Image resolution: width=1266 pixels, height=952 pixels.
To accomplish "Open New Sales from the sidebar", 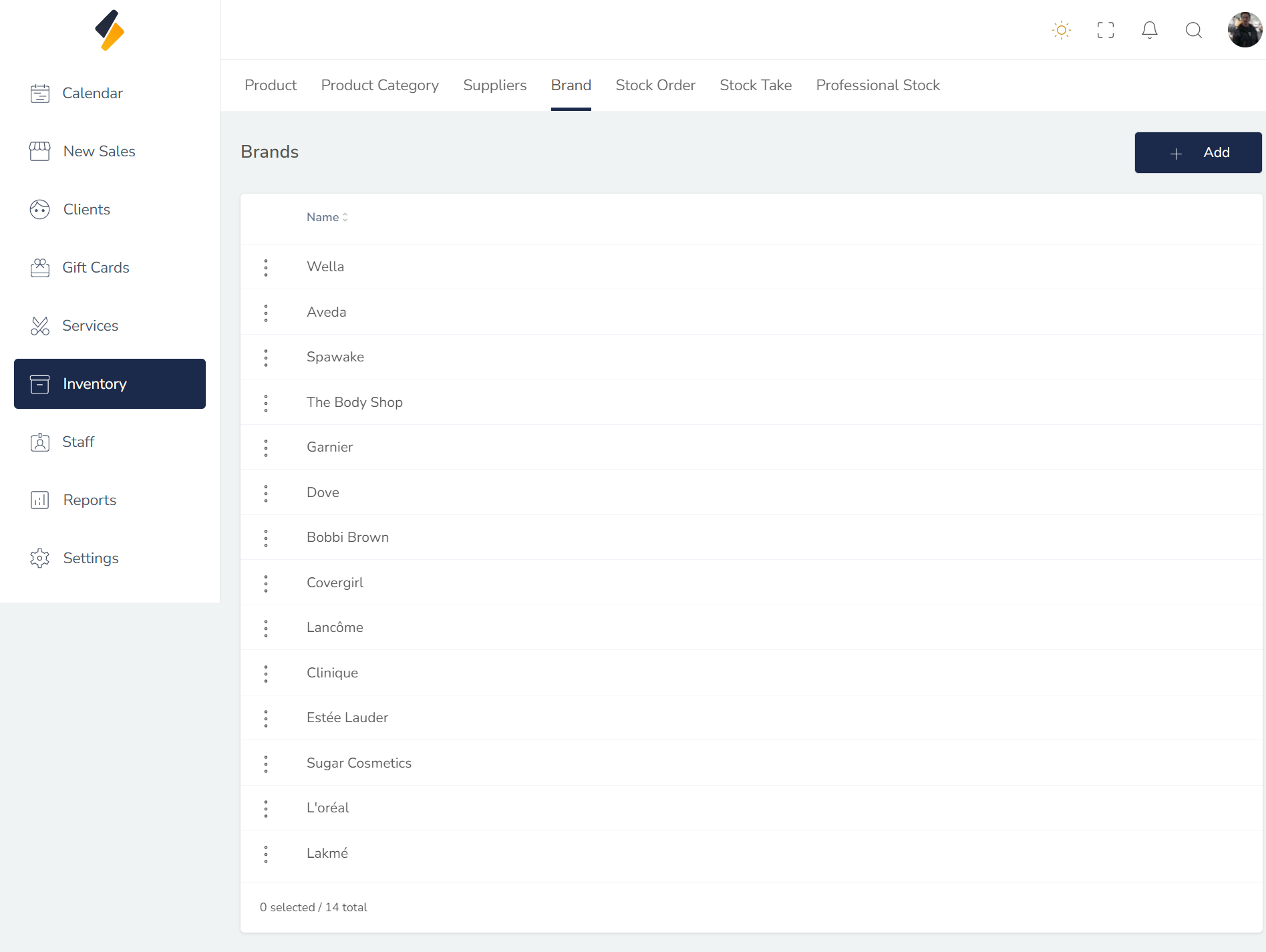I will point(99,152).
